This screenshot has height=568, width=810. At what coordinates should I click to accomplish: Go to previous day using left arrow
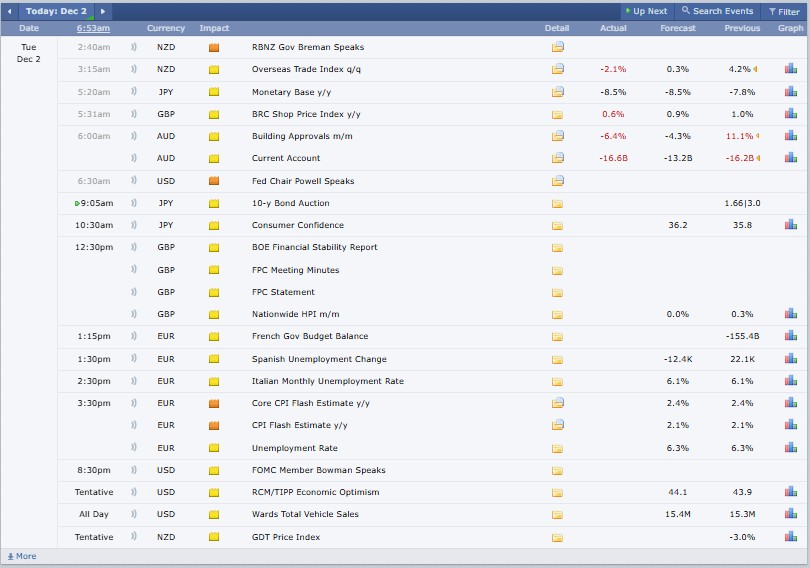click(10, 11)
